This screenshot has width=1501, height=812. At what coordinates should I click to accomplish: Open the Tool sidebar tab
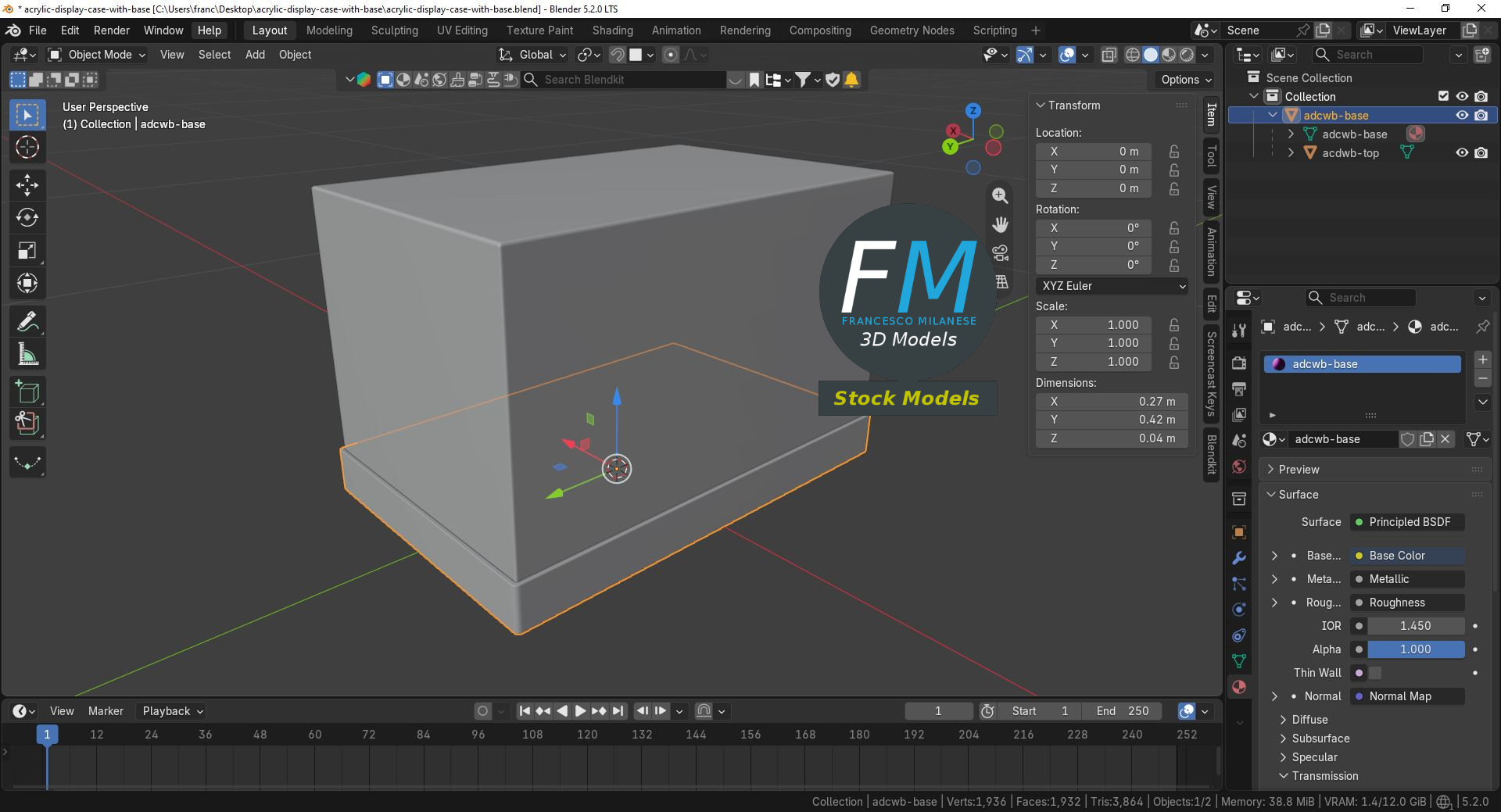pyautogui.click(x=1211, y=156)
